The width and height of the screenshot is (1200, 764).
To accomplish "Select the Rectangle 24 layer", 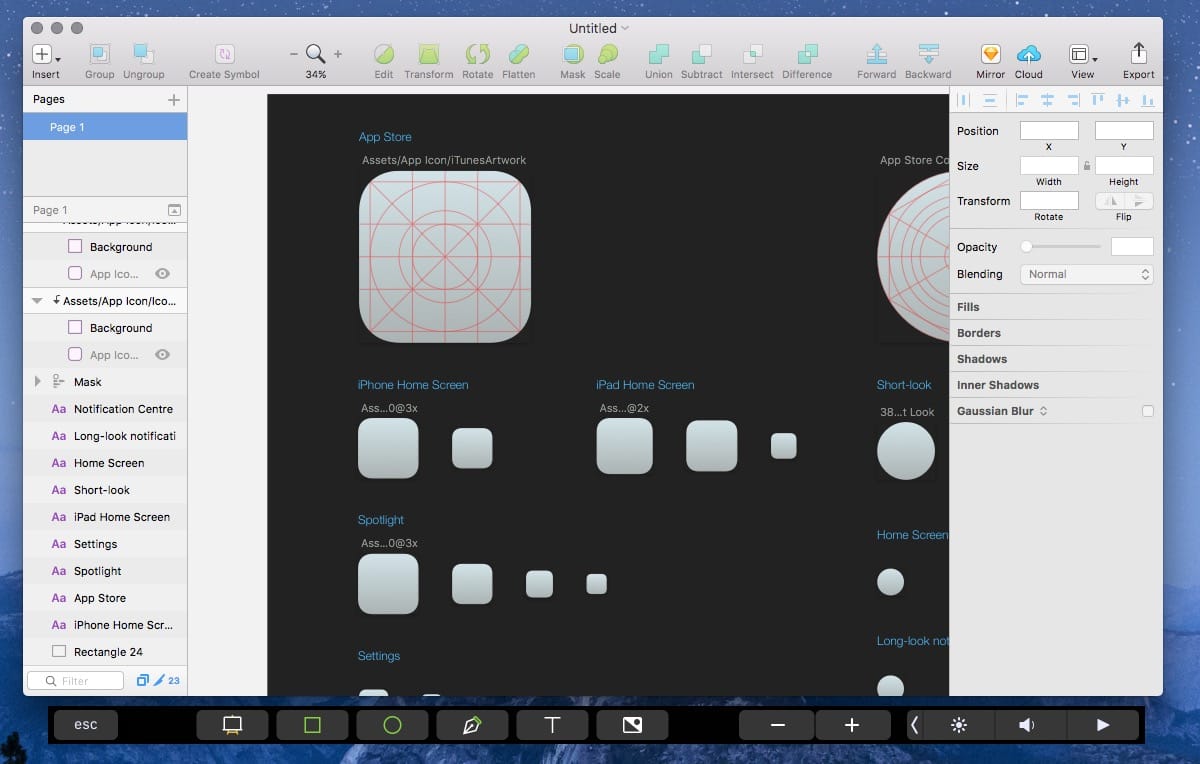I will [x=105, y=652].
